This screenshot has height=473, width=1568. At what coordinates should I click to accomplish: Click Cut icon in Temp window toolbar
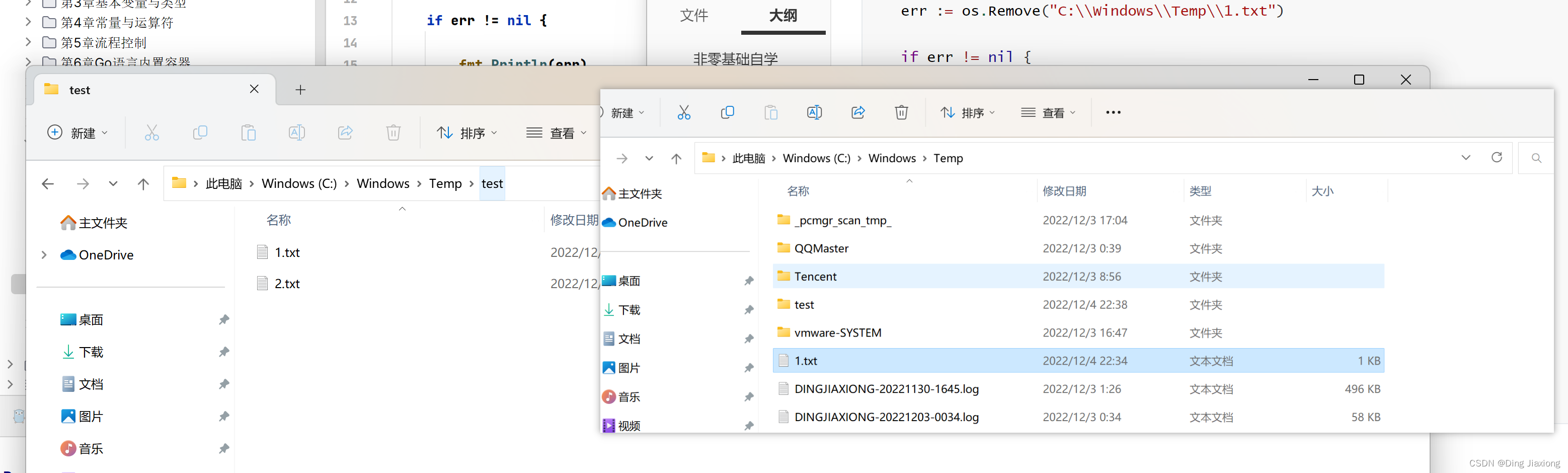[x=683, y=113]
